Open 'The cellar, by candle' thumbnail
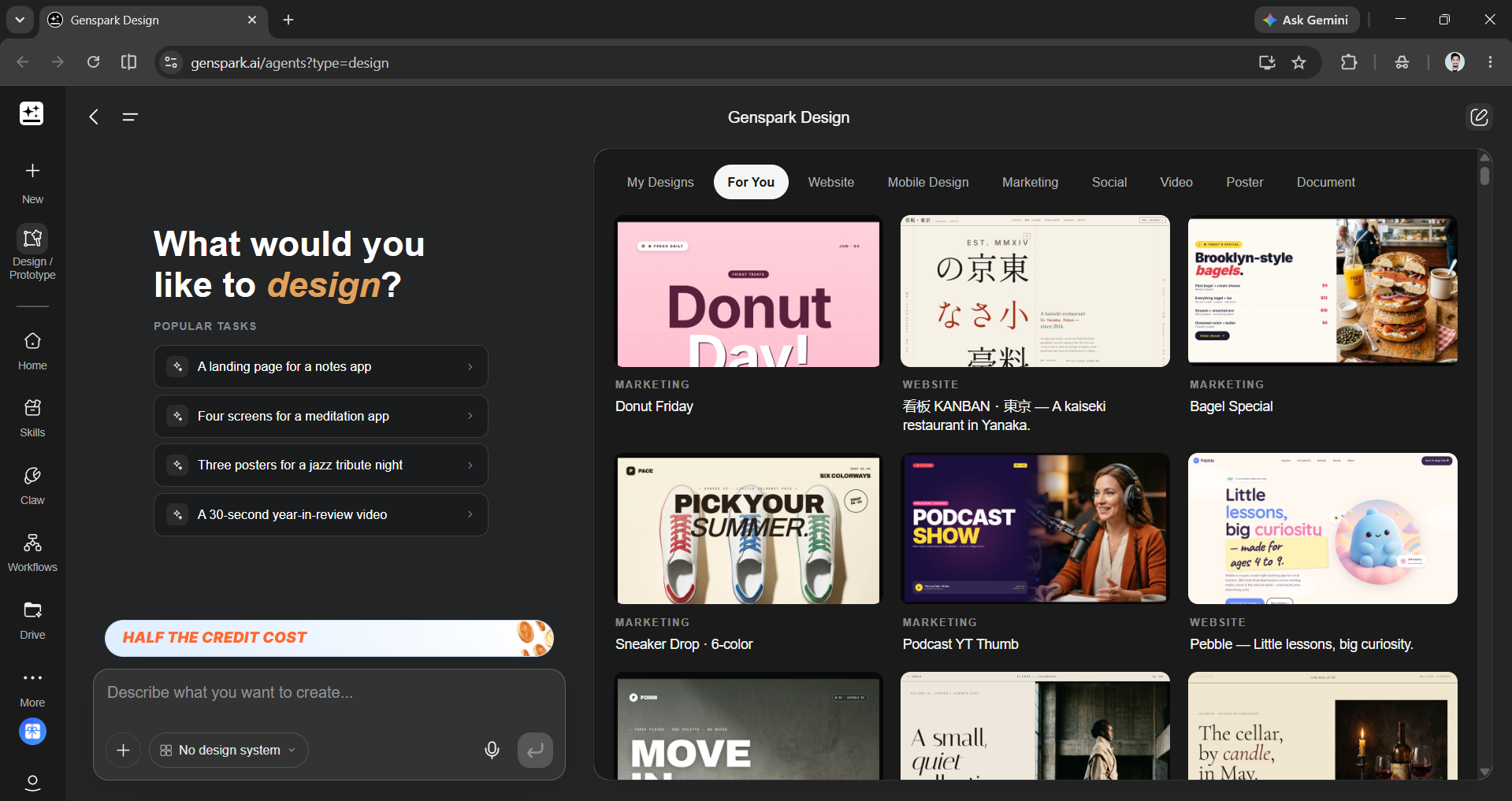 1322,725
